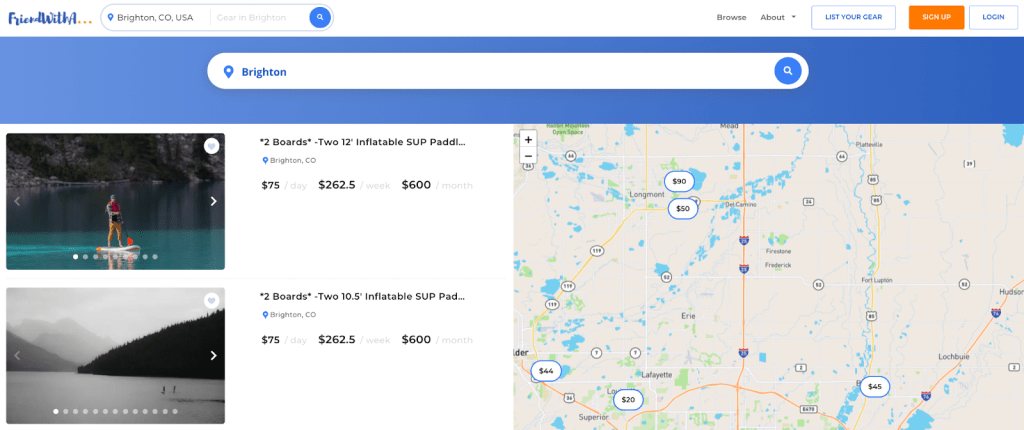Show next photo of 12' SUP listing

pyautogui.click(x=213, y=201)
